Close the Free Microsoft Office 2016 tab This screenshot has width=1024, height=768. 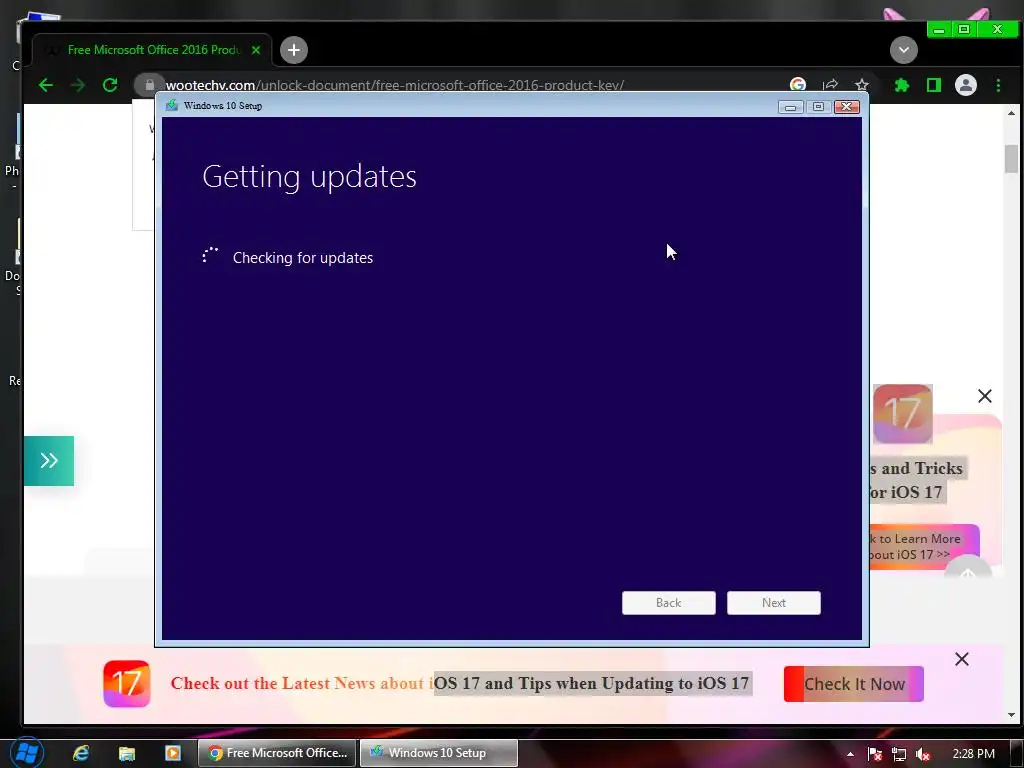[x=256, y=50]
